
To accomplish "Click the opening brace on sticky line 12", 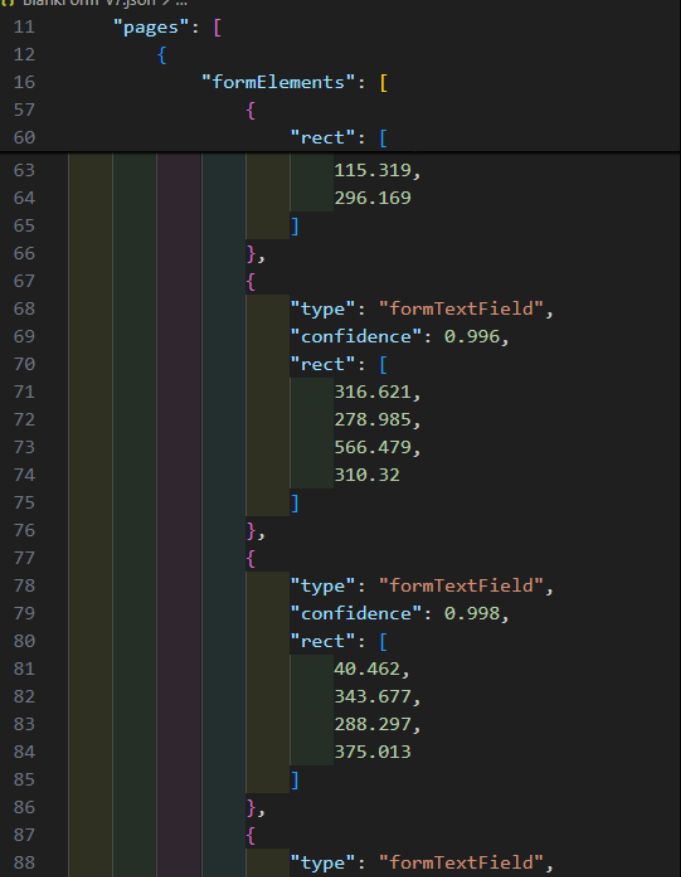I will (162, 55).
